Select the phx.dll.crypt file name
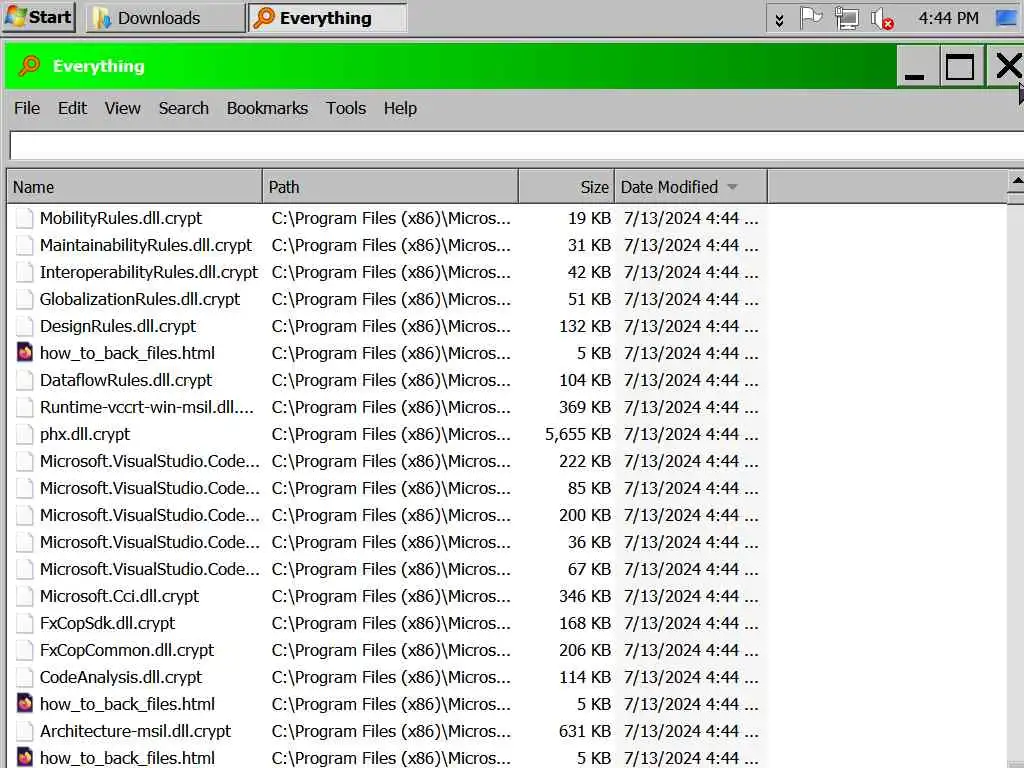 pyautogui.click(x=85, y=434)
